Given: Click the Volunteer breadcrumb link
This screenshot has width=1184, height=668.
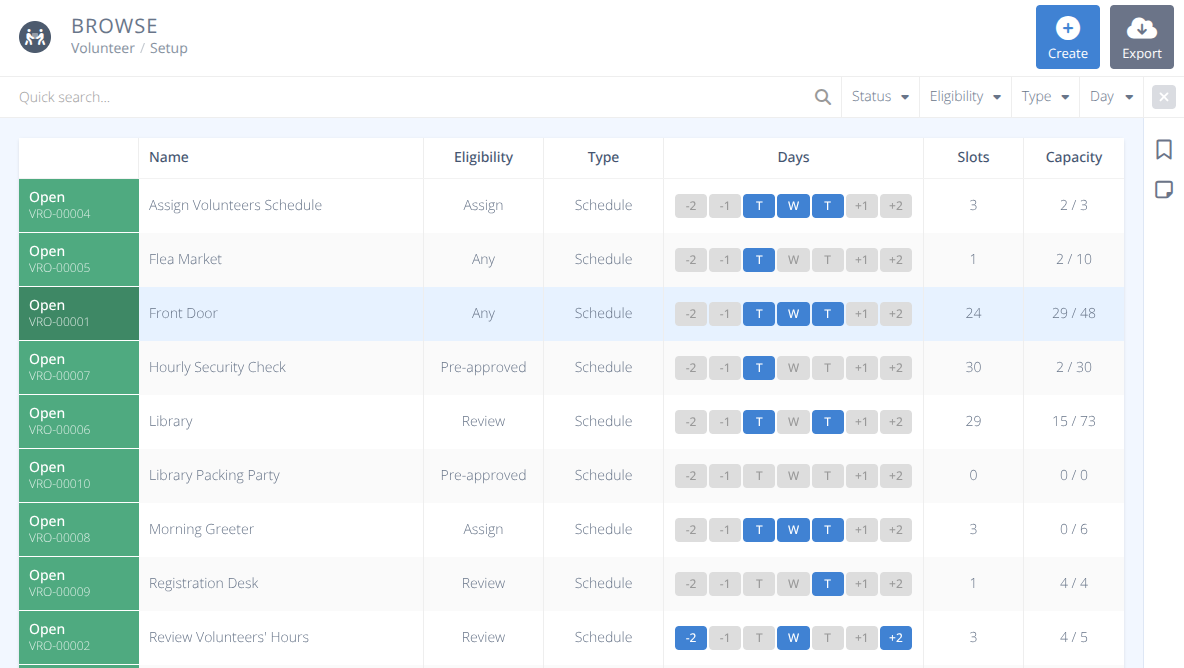Looking at the screenshot, I should pyautogui.click(x=102, y=48).
